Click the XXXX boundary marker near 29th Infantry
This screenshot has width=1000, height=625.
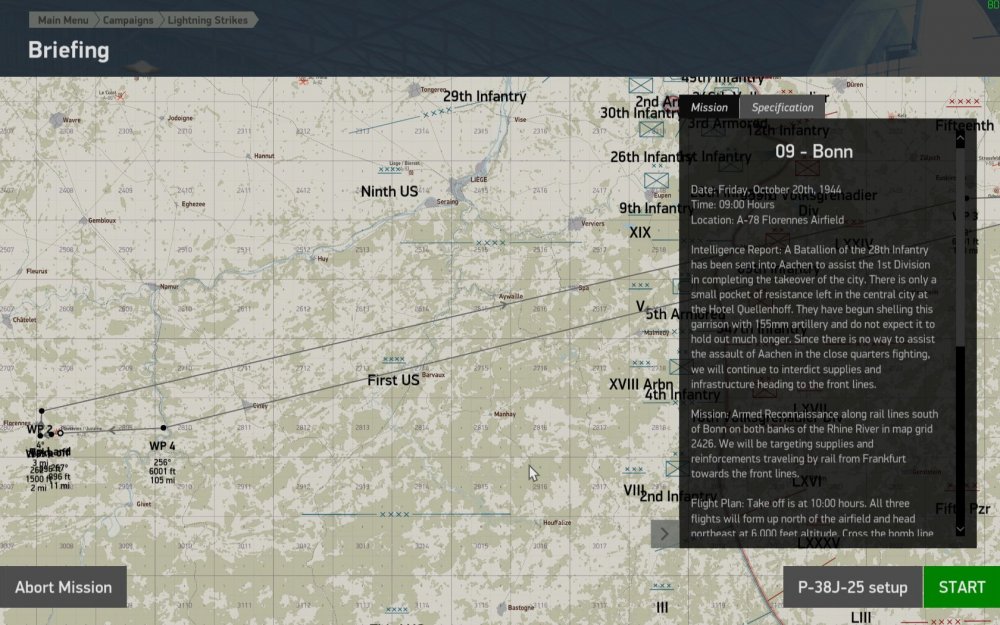point(437,112)
